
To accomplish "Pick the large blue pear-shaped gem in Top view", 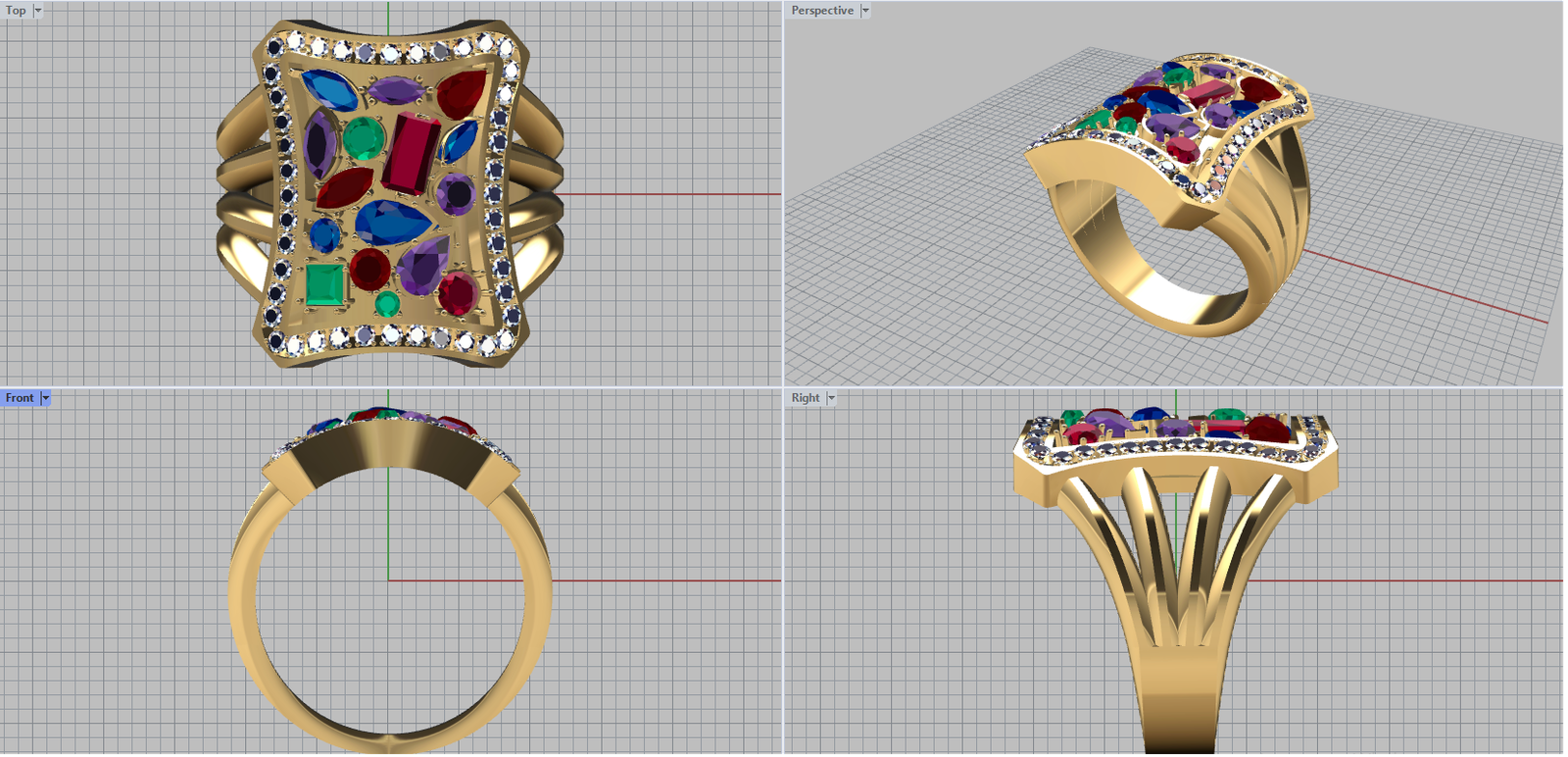I will (x=392, y=222).
